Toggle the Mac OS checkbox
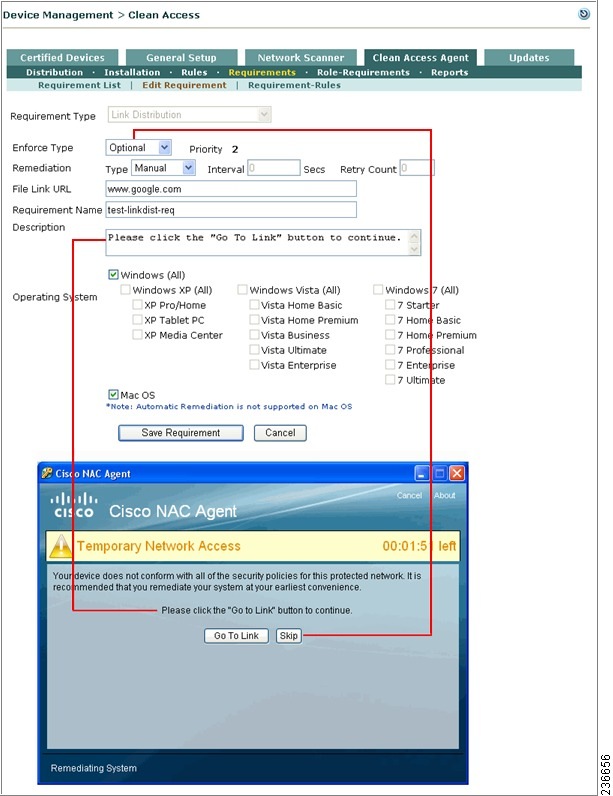The width and height of the screenshot is (613, 796). pyautogui.click(x=113, y=394)
